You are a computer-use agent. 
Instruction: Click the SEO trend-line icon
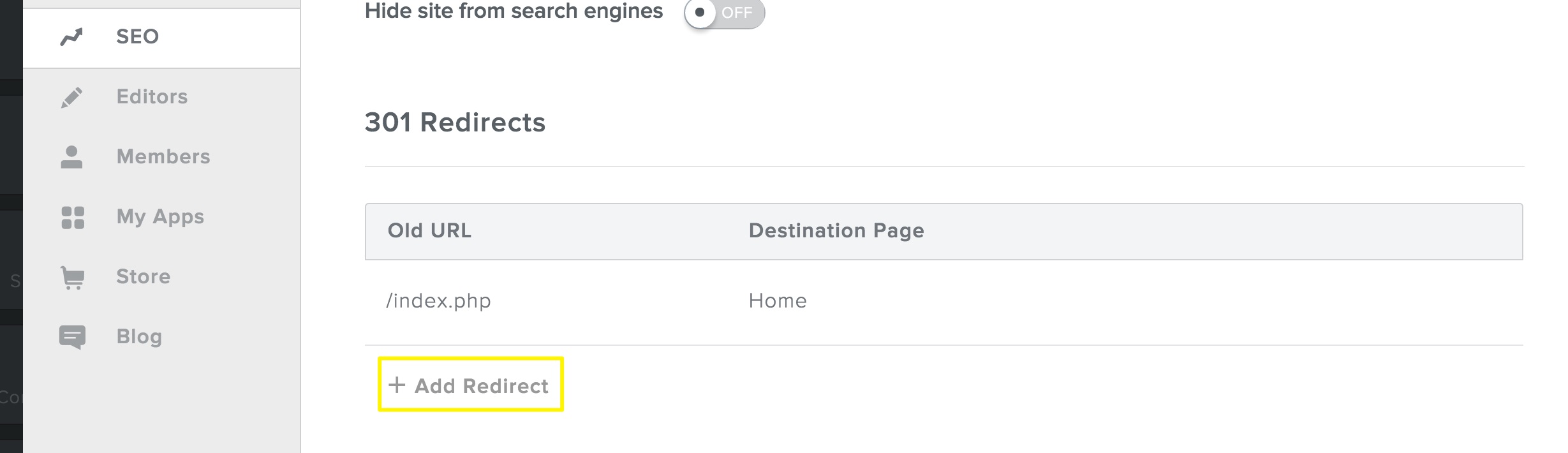[71, 37]
